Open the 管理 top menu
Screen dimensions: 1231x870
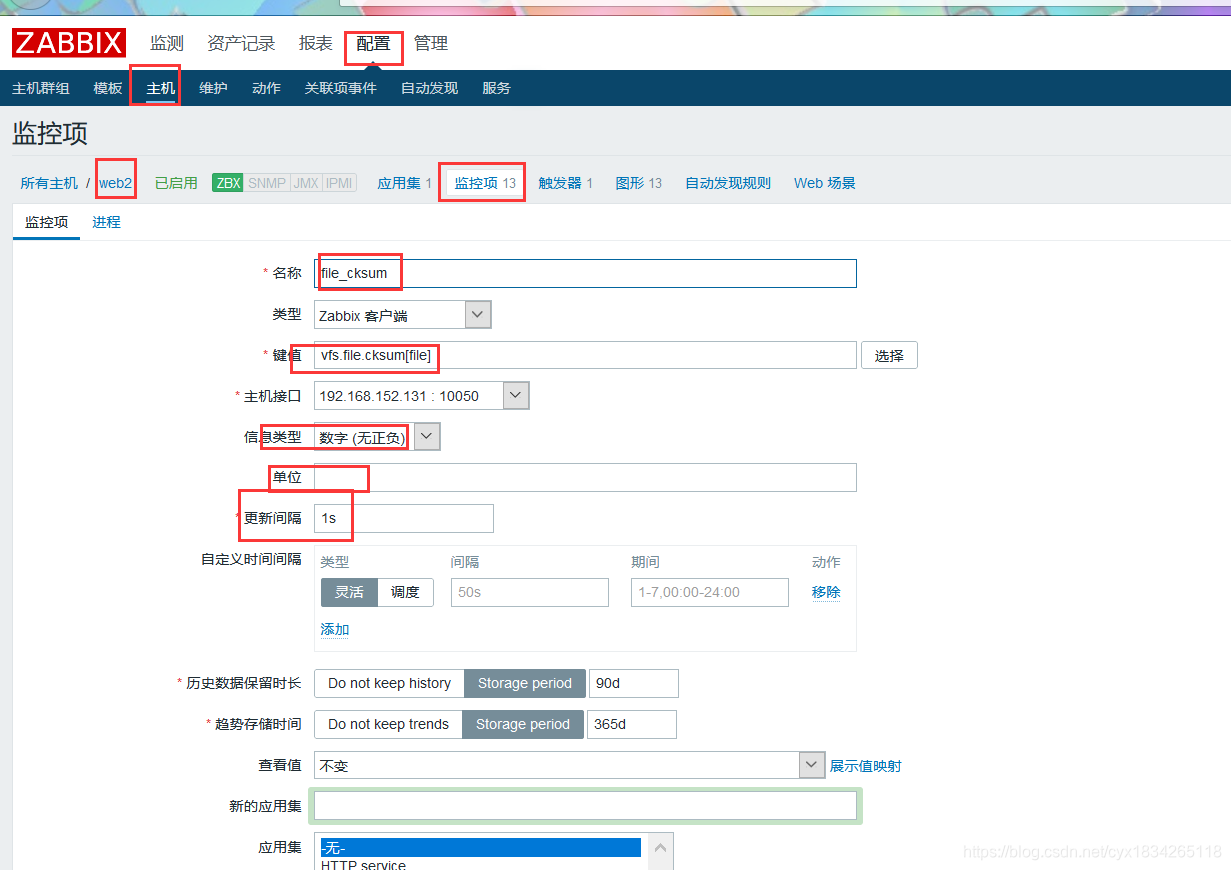tap(431, 43)
